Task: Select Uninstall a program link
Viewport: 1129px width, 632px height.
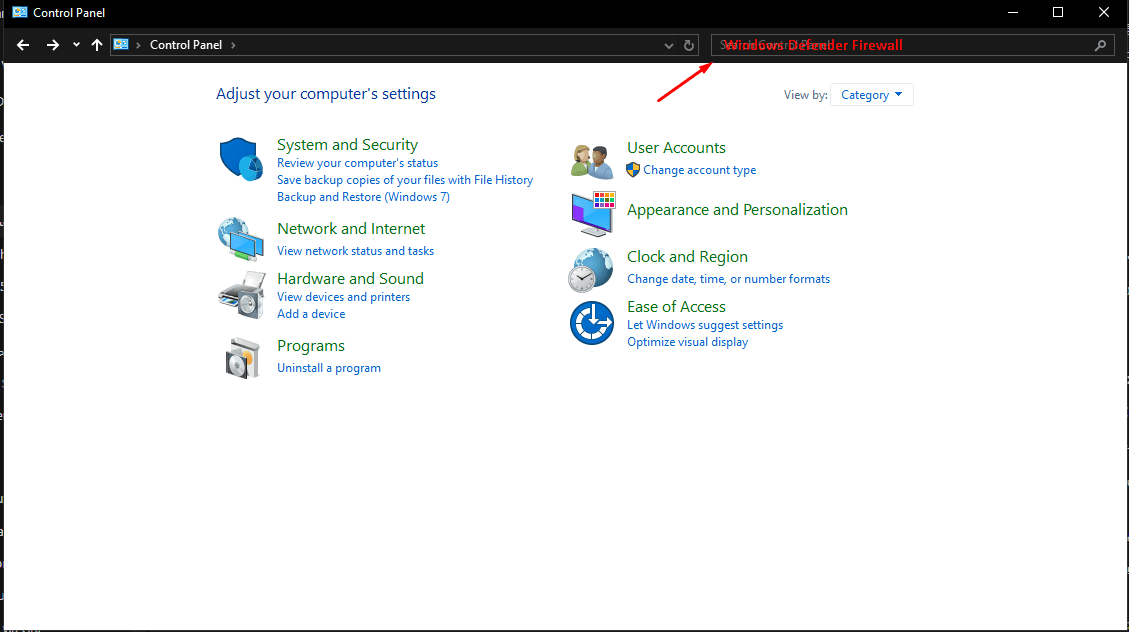Action: 329,368
